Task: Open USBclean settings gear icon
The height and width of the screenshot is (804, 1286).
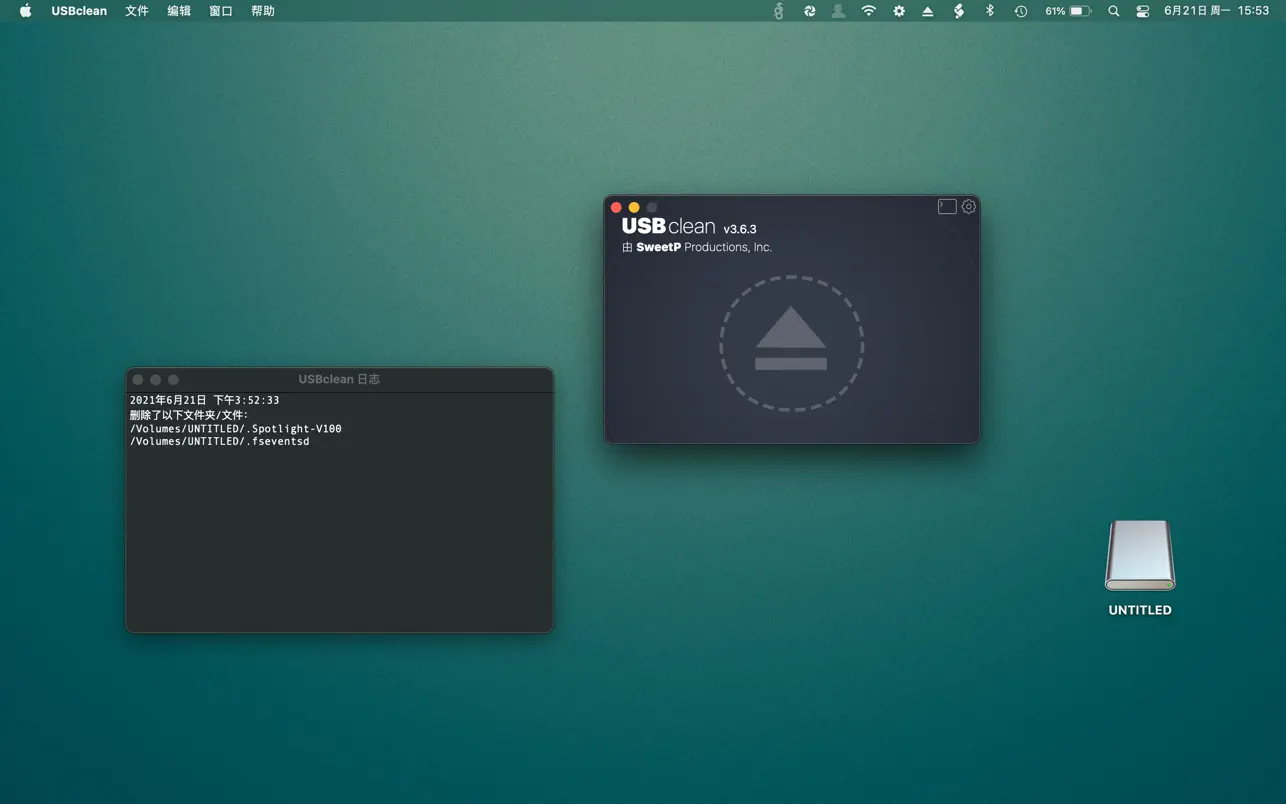Action: pos(968,206)
